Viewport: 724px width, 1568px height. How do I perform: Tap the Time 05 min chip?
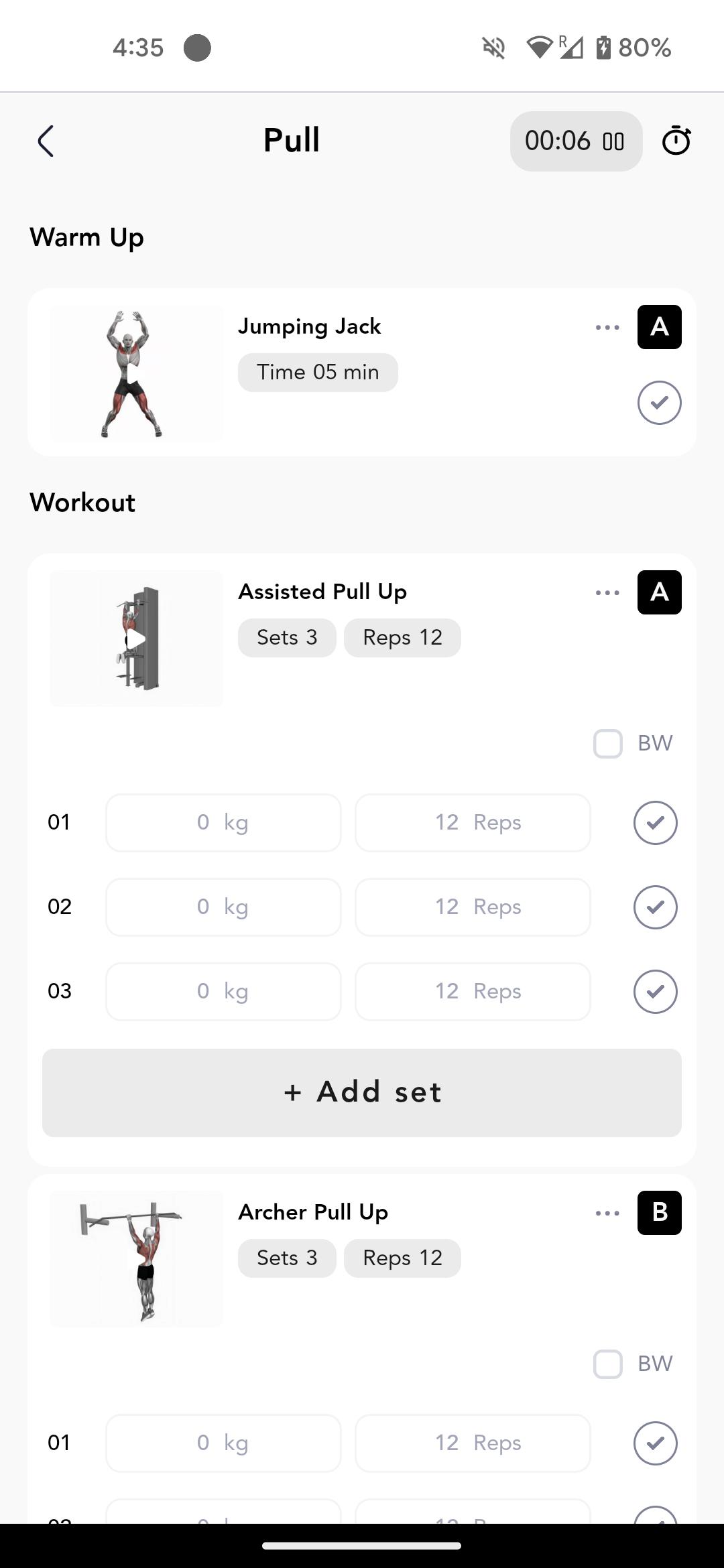(x=318, y=373)
